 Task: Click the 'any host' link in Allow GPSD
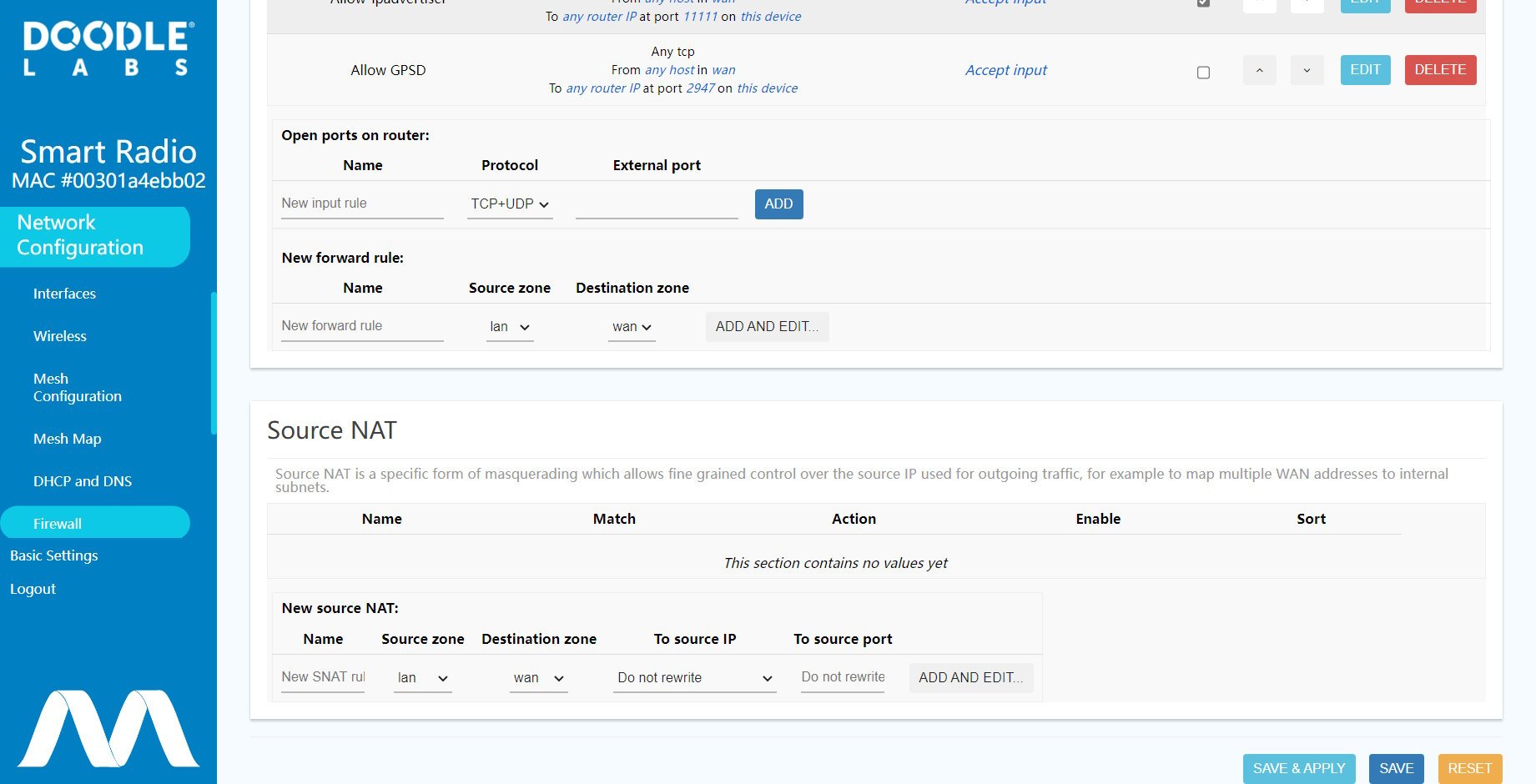click(x=669, y=70)
